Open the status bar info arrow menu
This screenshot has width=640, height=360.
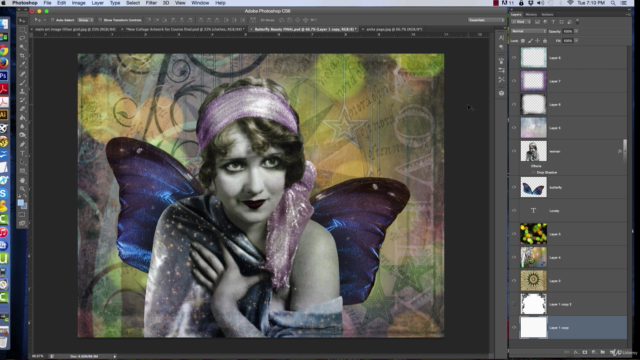(115, 356)
